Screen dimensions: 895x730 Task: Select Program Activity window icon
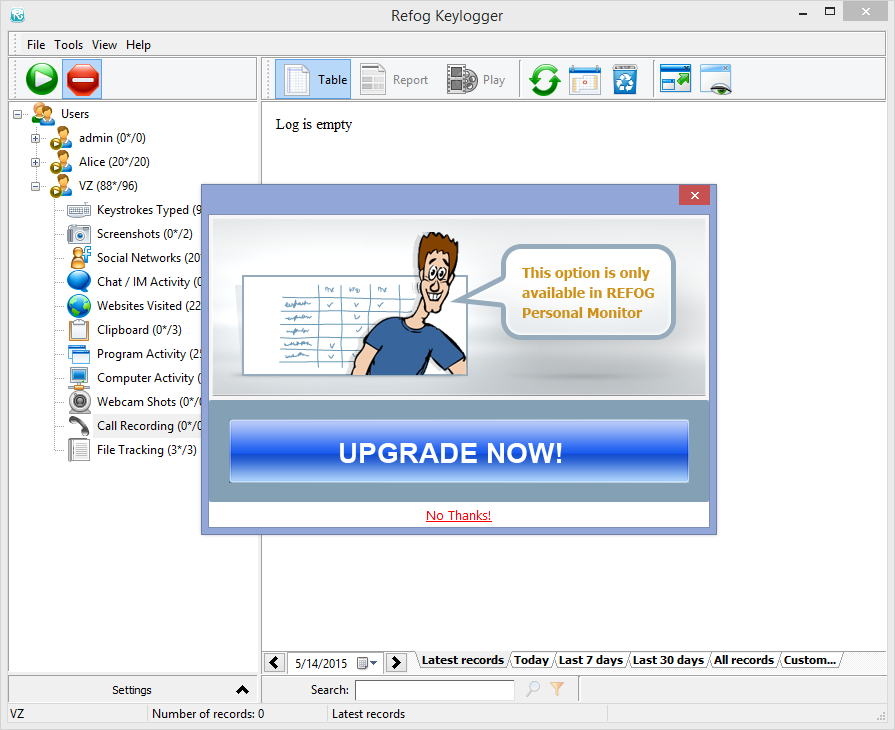pos(79,354)
